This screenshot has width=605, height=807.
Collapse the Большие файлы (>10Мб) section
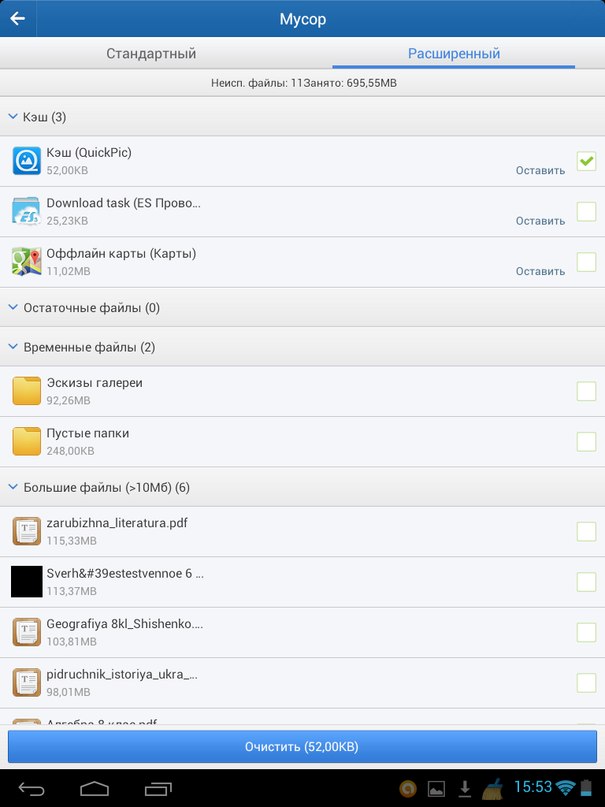click(302, 487)
